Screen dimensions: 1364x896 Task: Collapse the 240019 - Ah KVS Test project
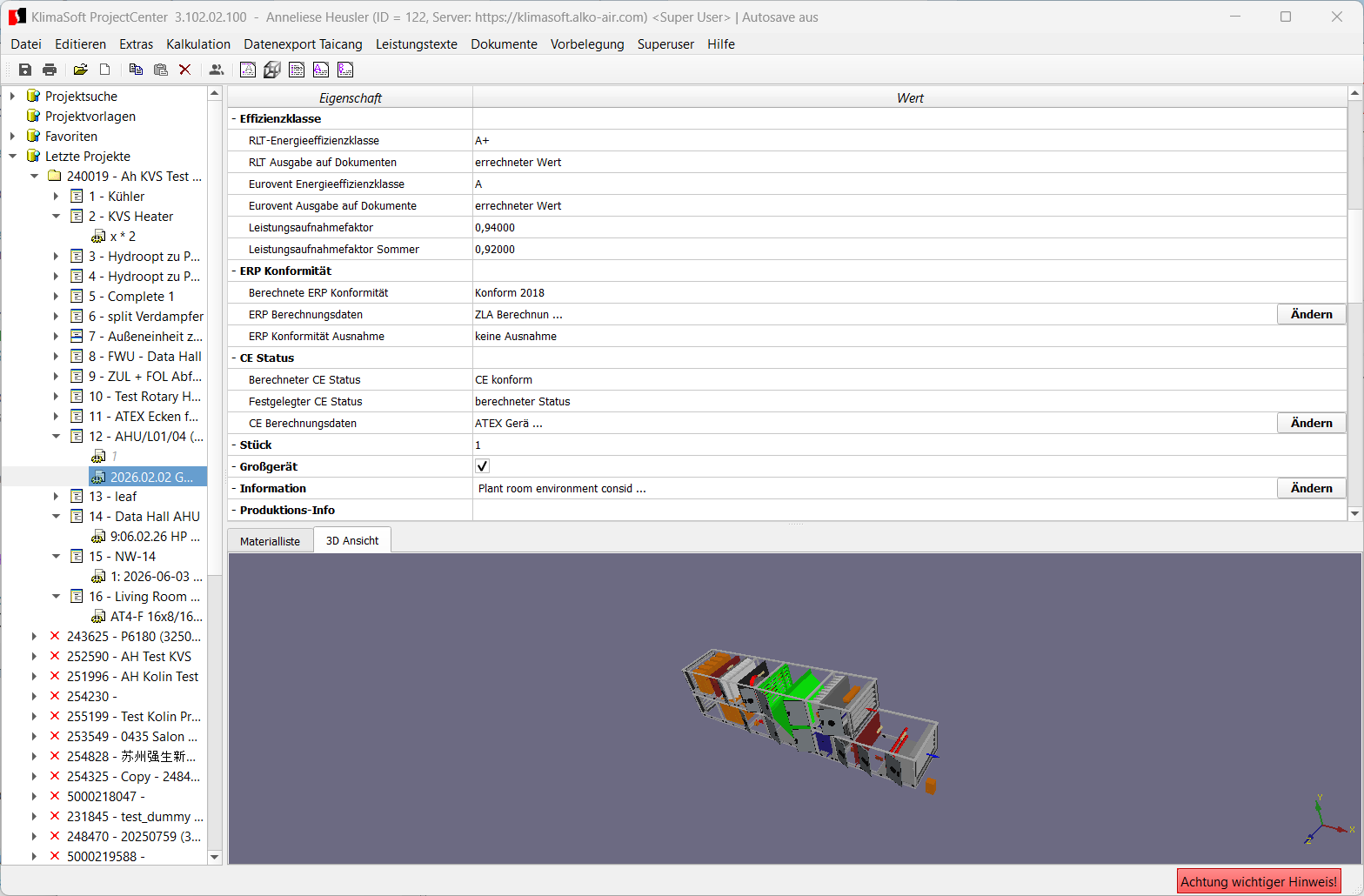[34, 176]
